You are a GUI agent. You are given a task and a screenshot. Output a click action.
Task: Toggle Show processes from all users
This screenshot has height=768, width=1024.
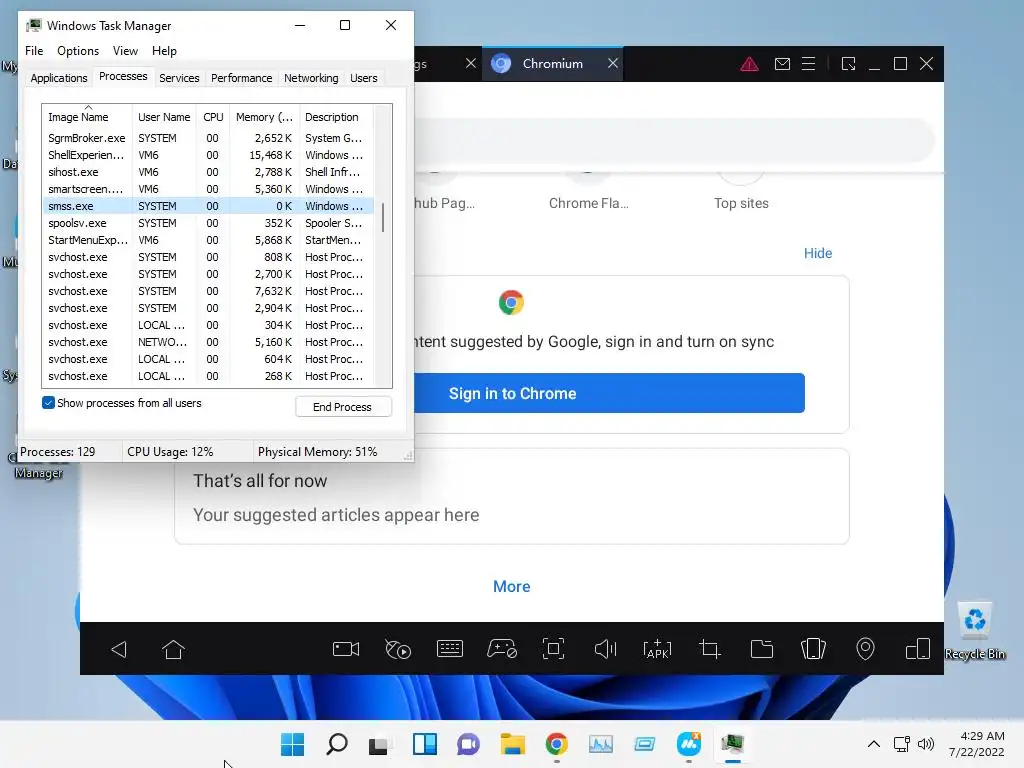pyautogui.click(x=48, y=403)
